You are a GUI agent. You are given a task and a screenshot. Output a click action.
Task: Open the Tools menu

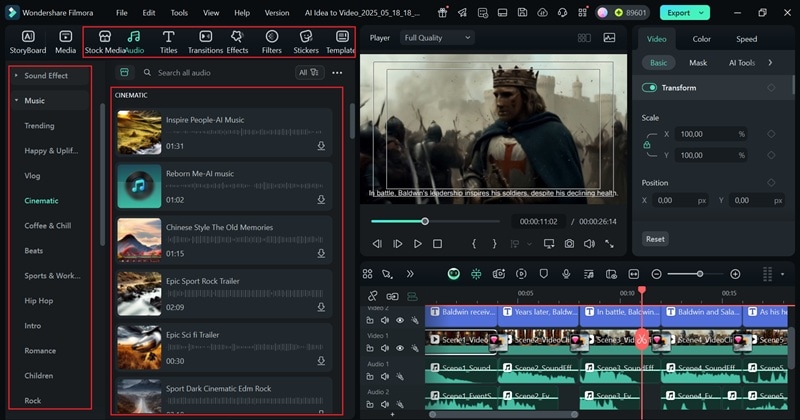pos(179,13)
